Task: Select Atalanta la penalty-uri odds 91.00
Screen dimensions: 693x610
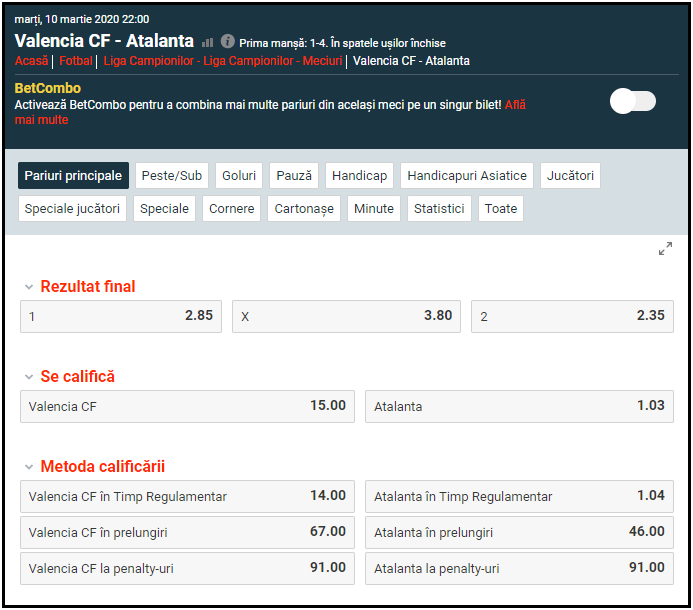Action: [519, 568]
